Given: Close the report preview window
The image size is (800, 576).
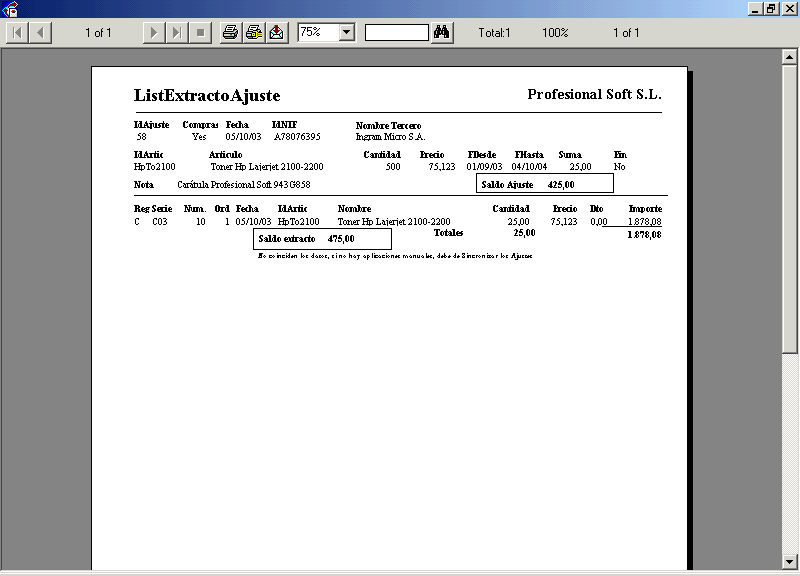Looking at the screenshot, I should coord(788,8).
